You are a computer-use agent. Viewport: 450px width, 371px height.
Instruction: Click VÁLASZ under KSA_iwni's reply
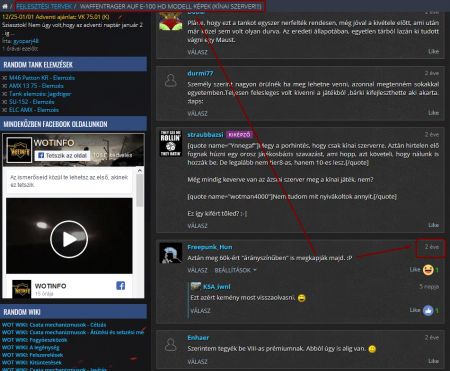pyautogui.click(x=200, y=311)
